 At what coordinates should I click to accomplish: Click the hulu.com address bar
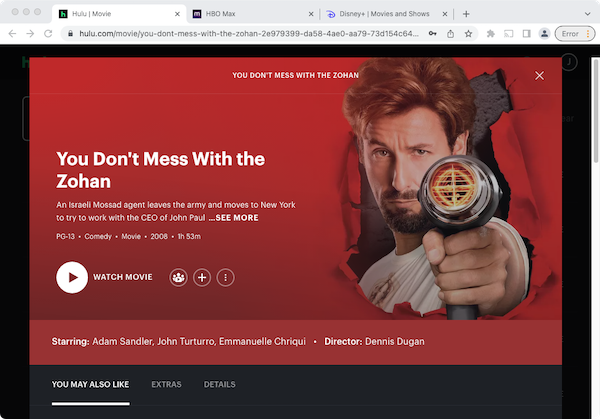248,34
